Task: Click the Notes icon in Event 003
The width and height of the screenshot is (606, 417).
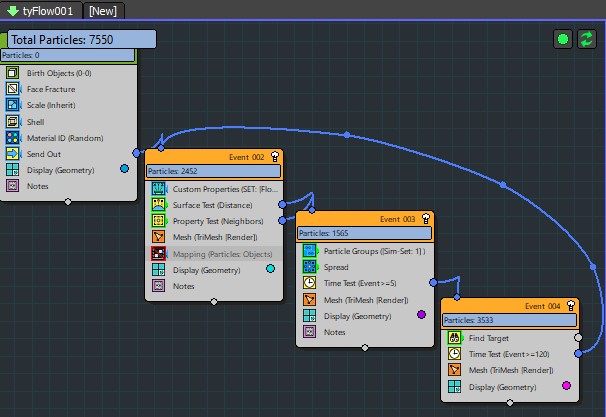Action: click(310, 332)
